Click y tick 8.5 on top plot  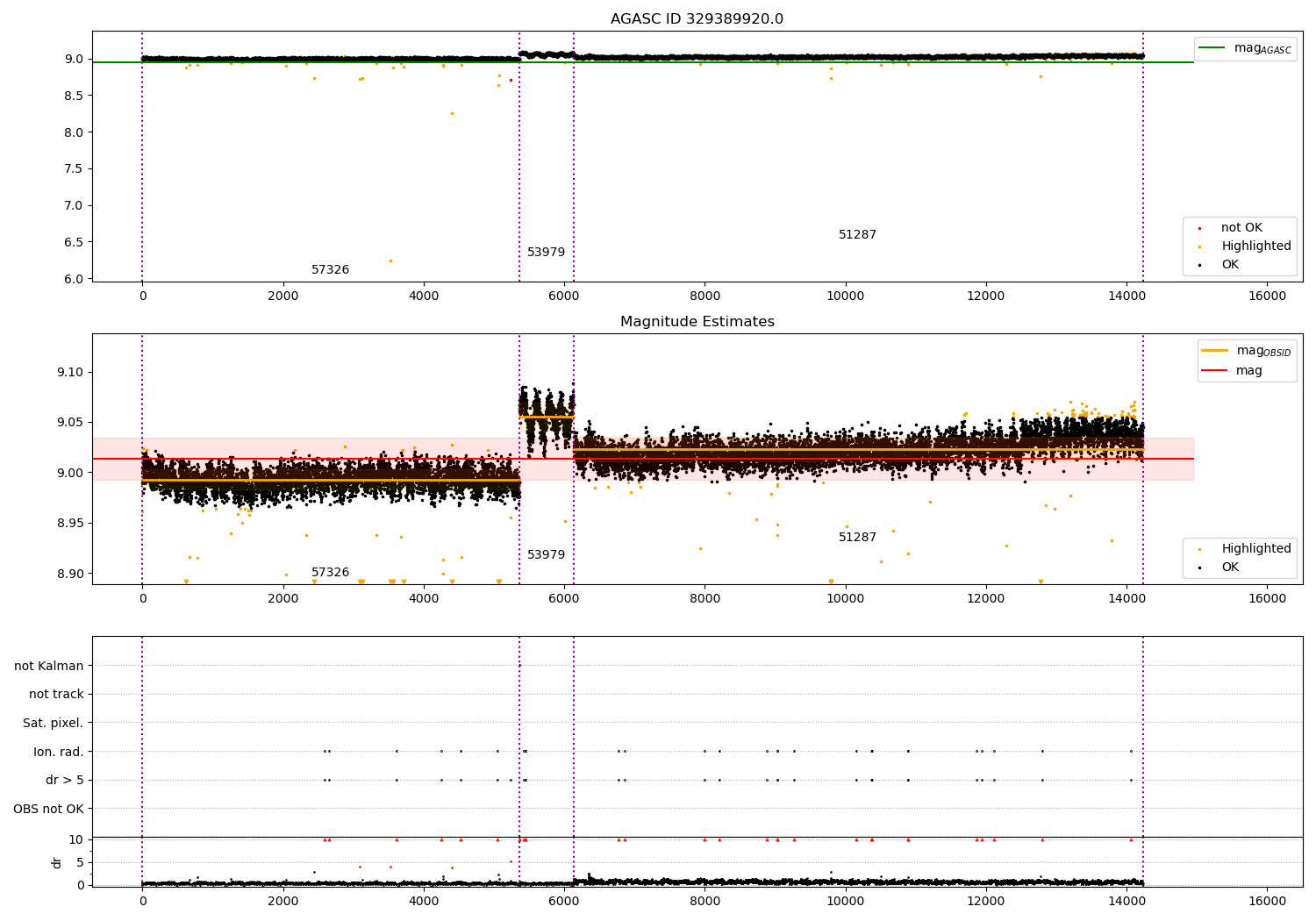tap(74, 96)
